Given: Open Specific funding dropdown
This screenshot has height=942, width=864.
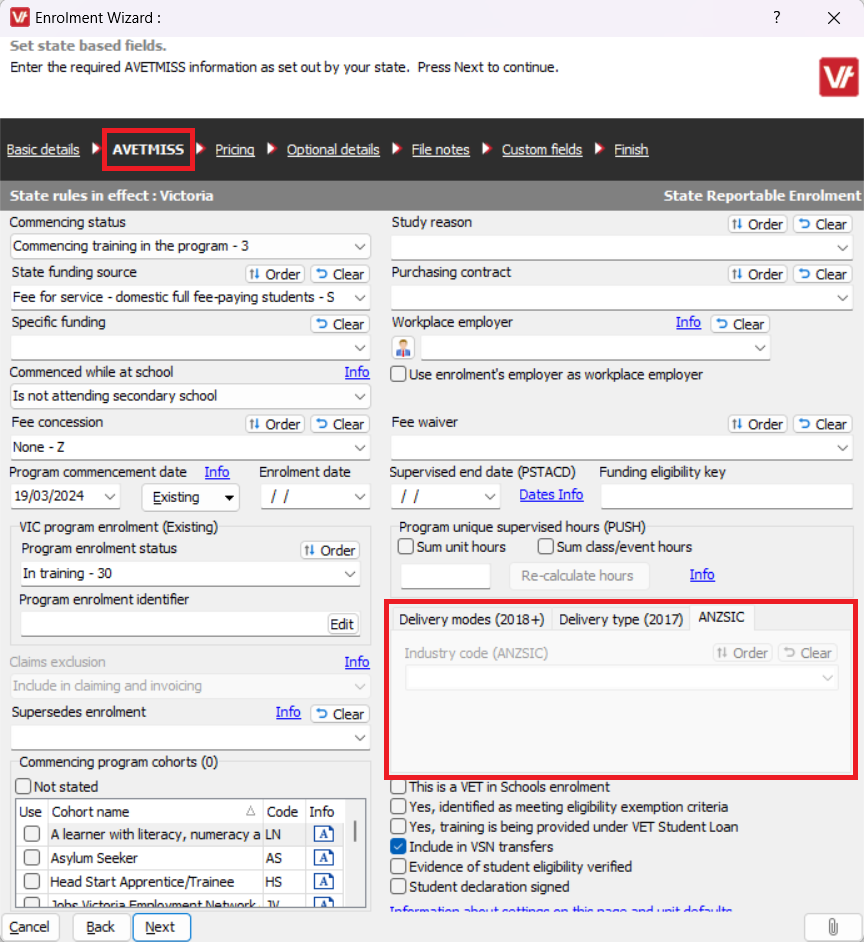Looking at the screenshot, I should click(x=359, y=348).
